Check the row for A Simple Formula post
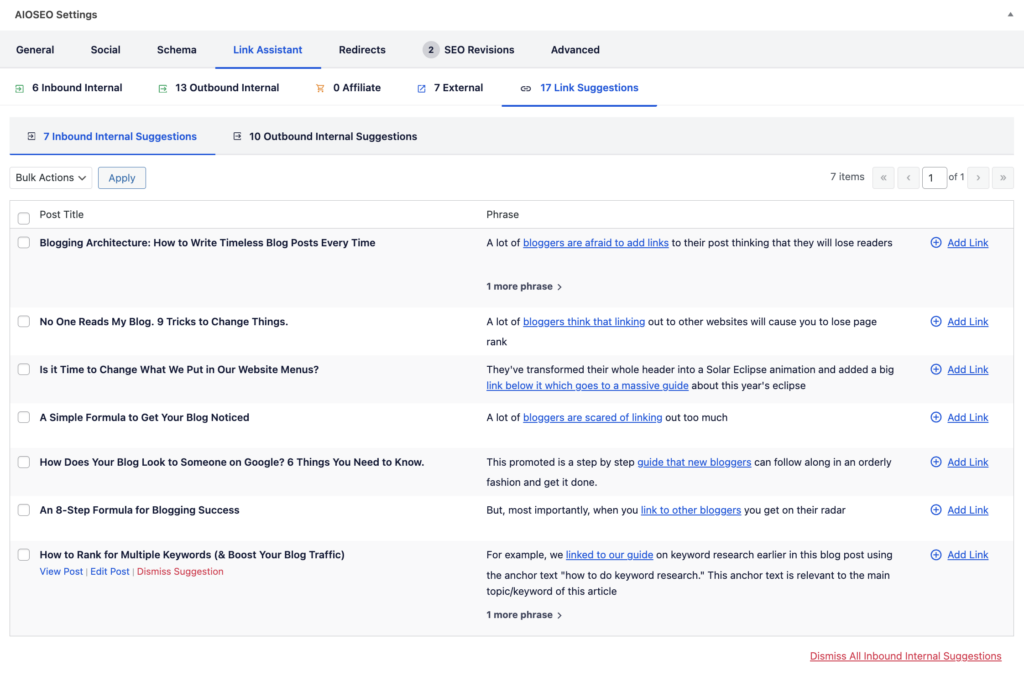 coord(23,417)
